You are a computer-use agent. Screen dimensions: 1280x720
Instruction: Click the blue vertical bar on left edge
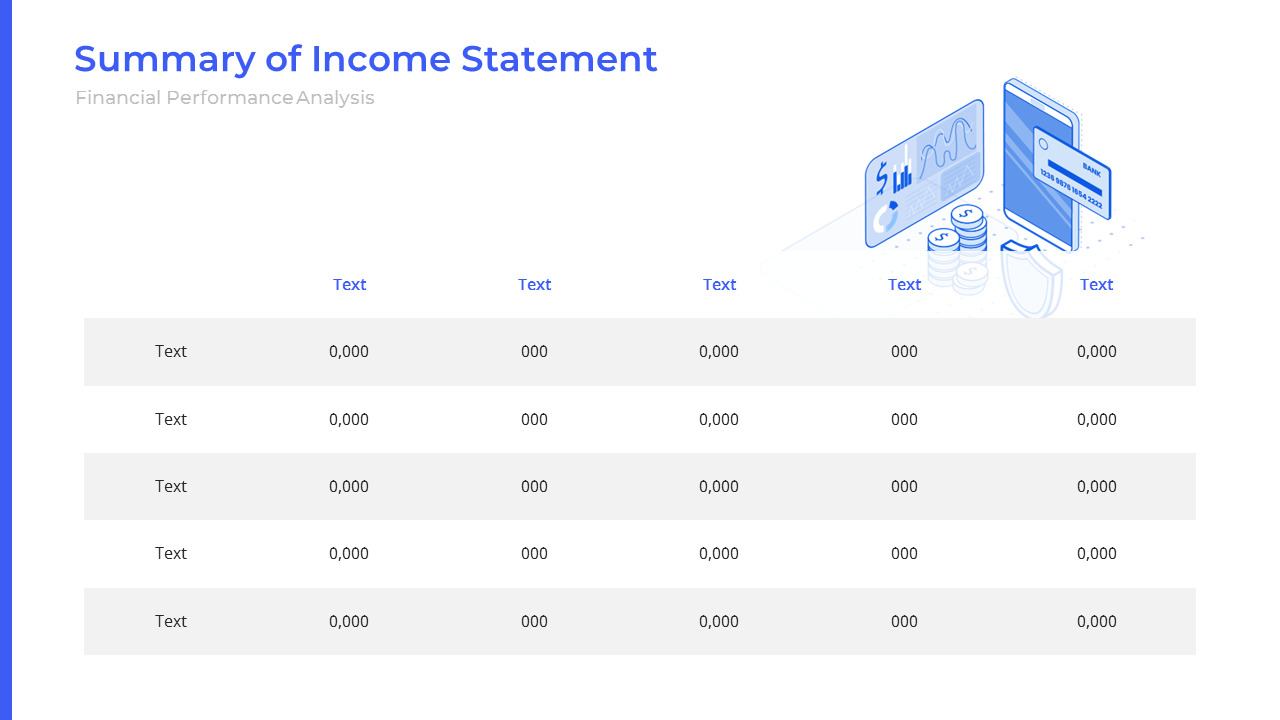pyautogui.click(x=5, y=360)
